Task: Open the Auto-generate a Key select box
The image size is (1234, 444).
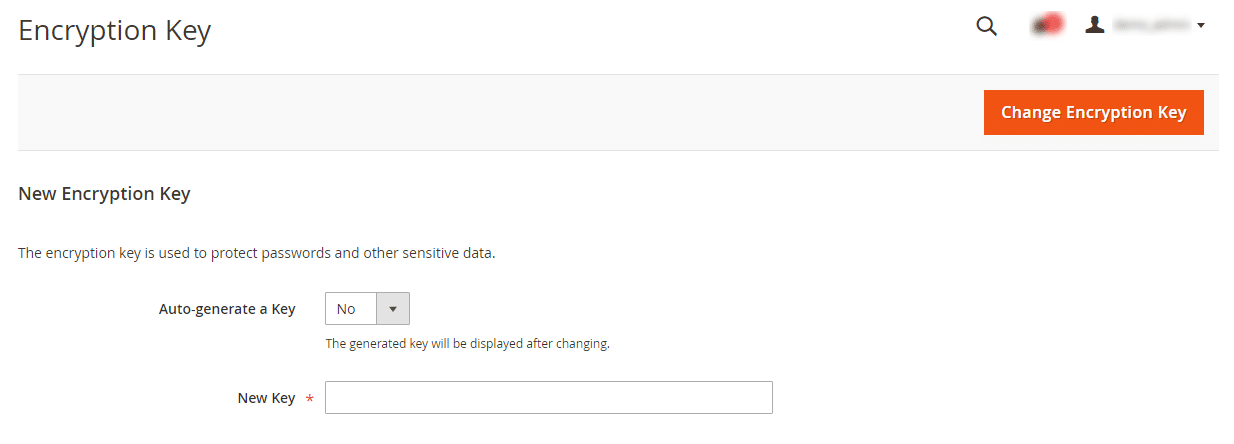Action: (367, 309)
